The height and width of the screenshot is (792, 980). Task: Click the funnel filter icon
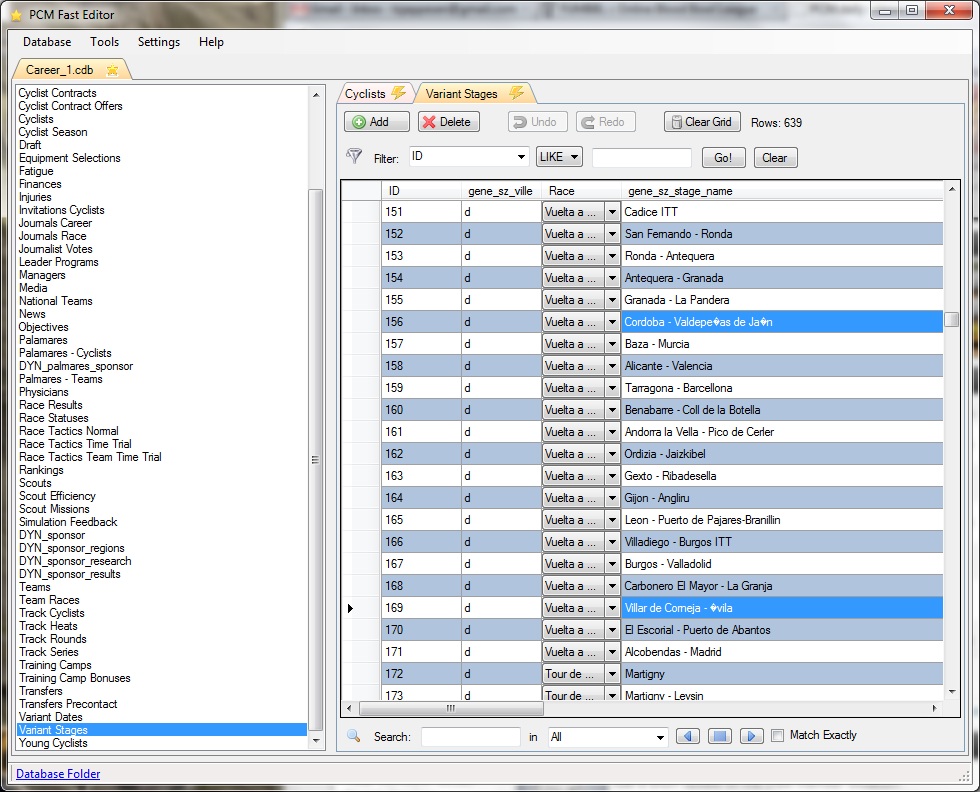[x=353, y=157]
